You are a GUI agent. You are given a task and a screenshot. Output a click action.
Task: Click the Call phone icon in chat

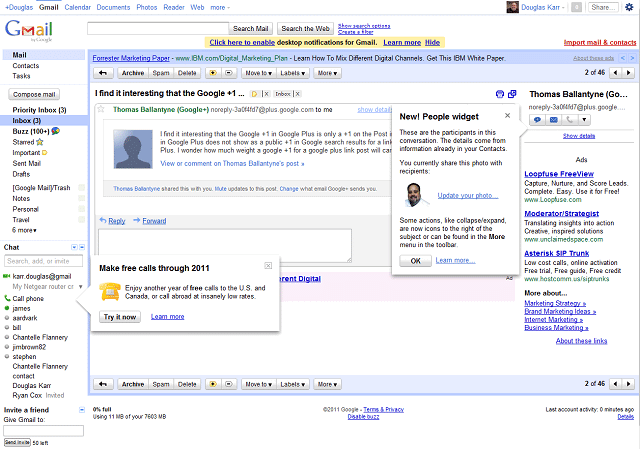[x=7, y=298]
